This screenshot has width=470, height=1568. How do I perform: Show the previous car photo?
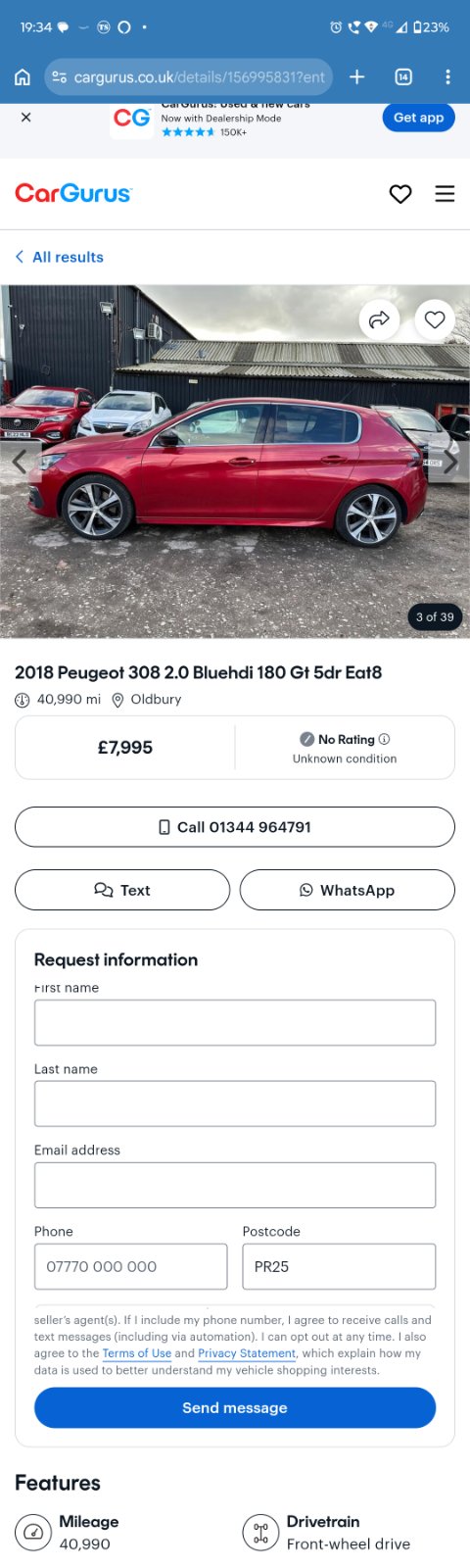pyautogui.click(x=19, y=462)
